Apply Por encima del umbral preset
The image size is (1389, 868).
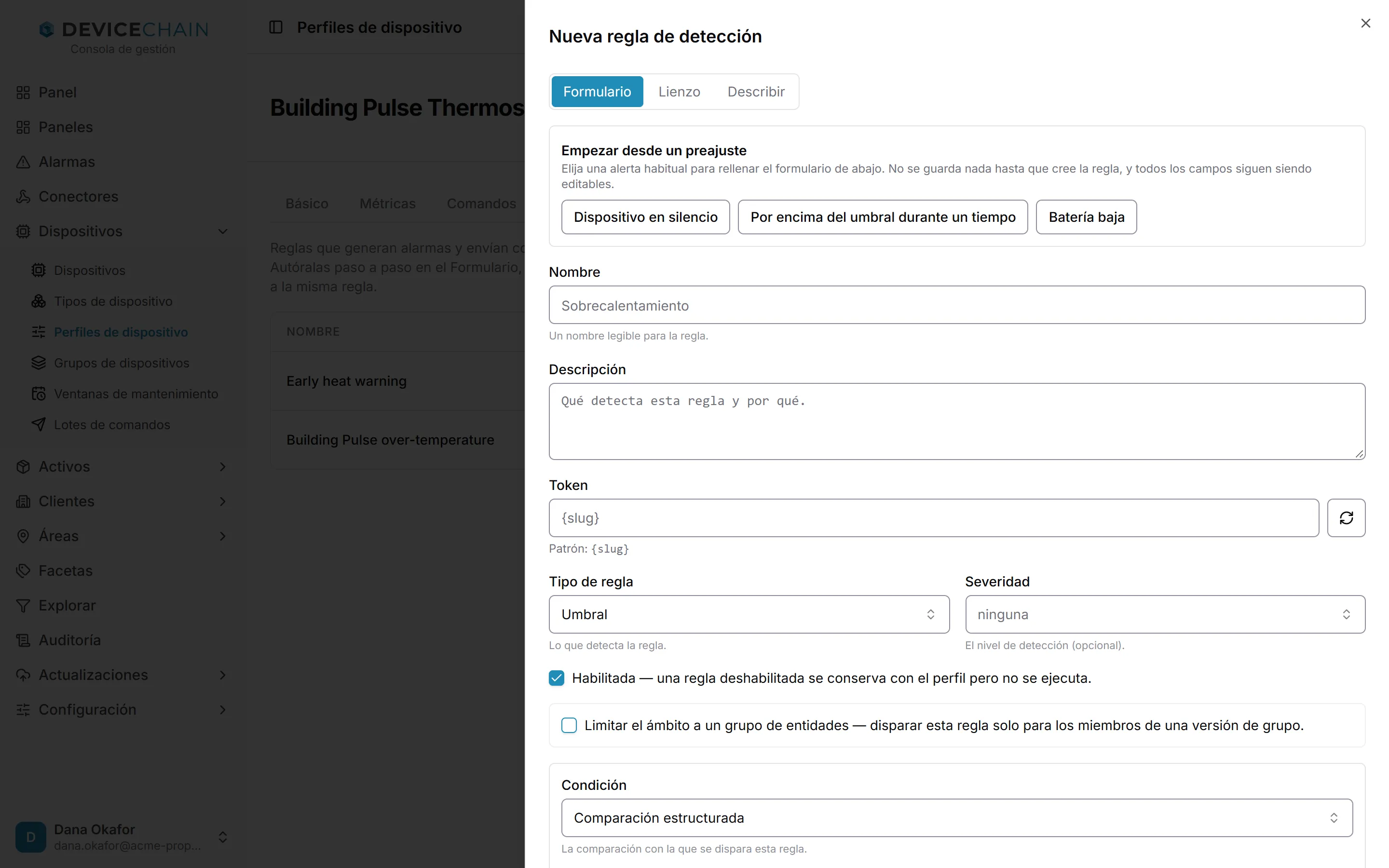(x=883, y=217)
